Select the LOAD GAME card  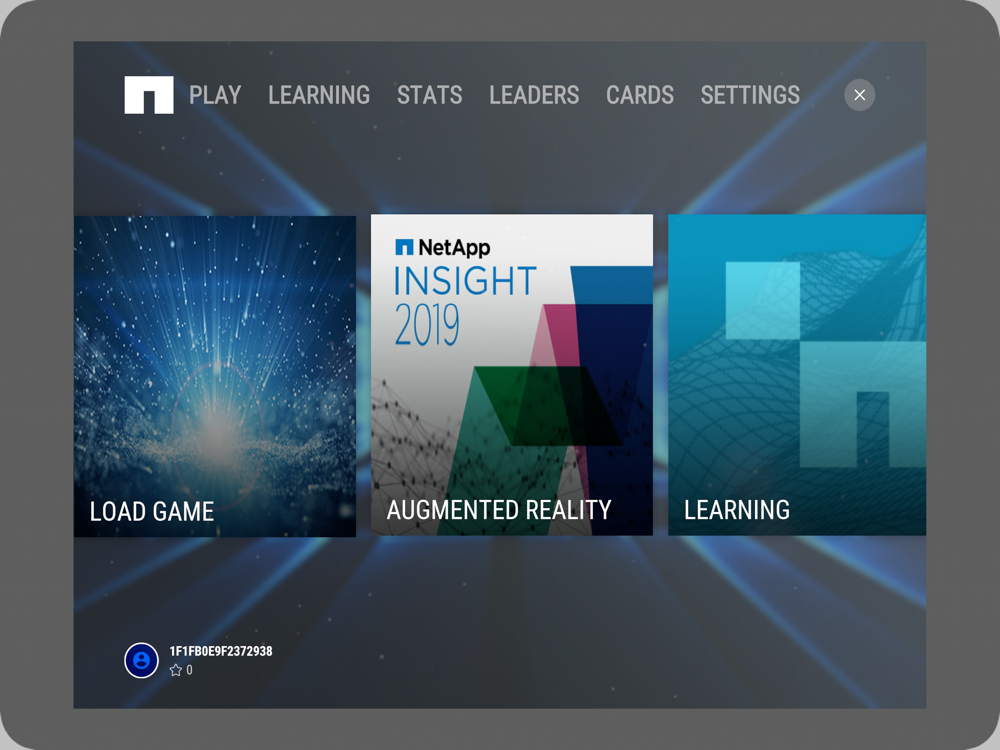point(215,376)
